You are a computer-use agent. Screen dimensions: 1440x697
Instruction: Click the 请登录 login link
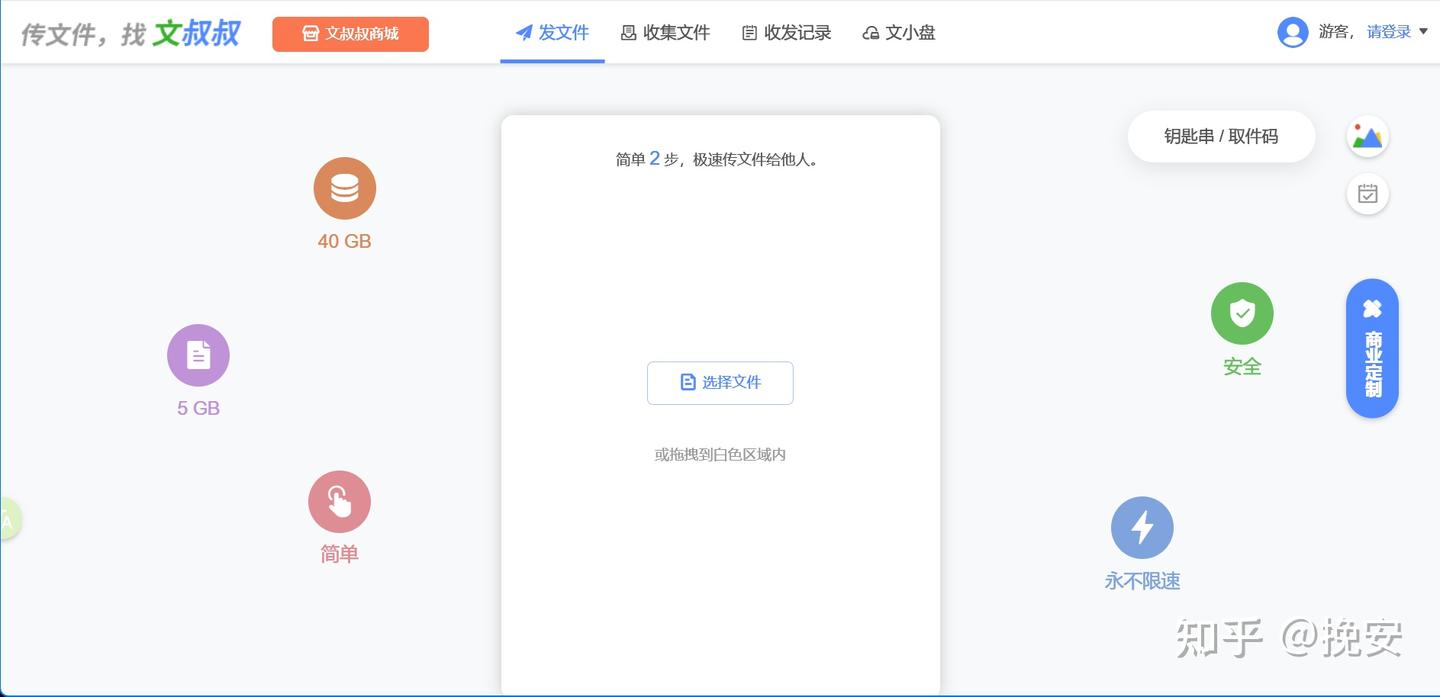1389,32
